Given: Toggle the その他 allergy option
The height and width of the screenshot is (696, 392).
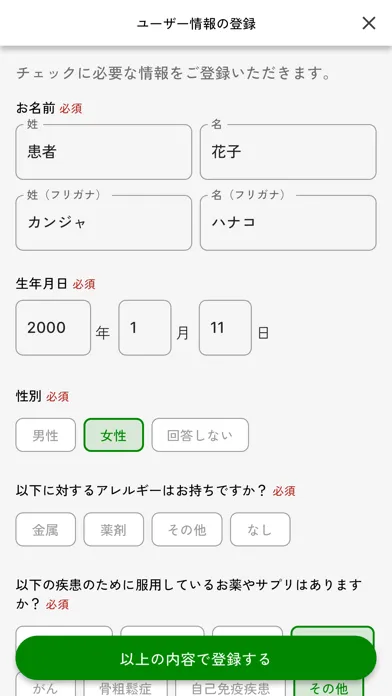Looking at the screenshot, I should point(187,530).
